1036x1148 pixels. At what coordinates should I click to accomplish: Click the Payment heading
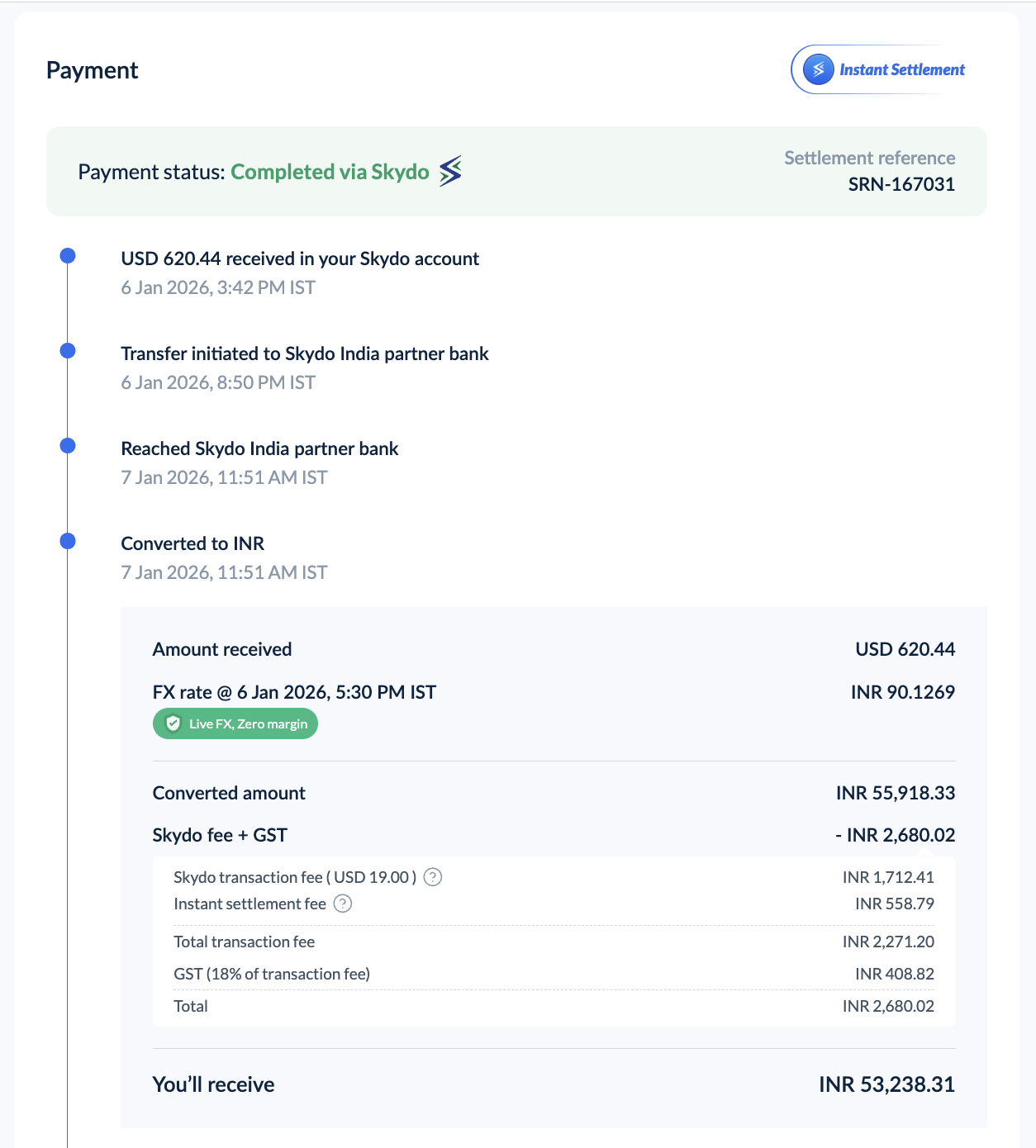pyautogui.click(x=93, y=70)
